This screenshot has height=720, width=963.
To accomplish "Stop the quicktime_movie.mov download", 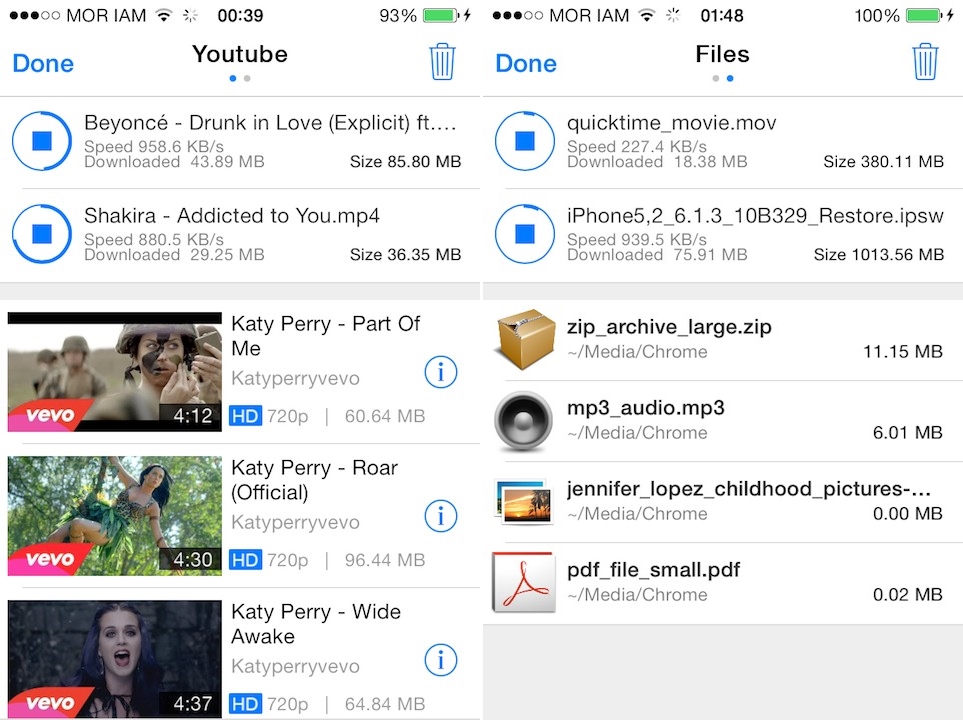I will click(524, 141).
